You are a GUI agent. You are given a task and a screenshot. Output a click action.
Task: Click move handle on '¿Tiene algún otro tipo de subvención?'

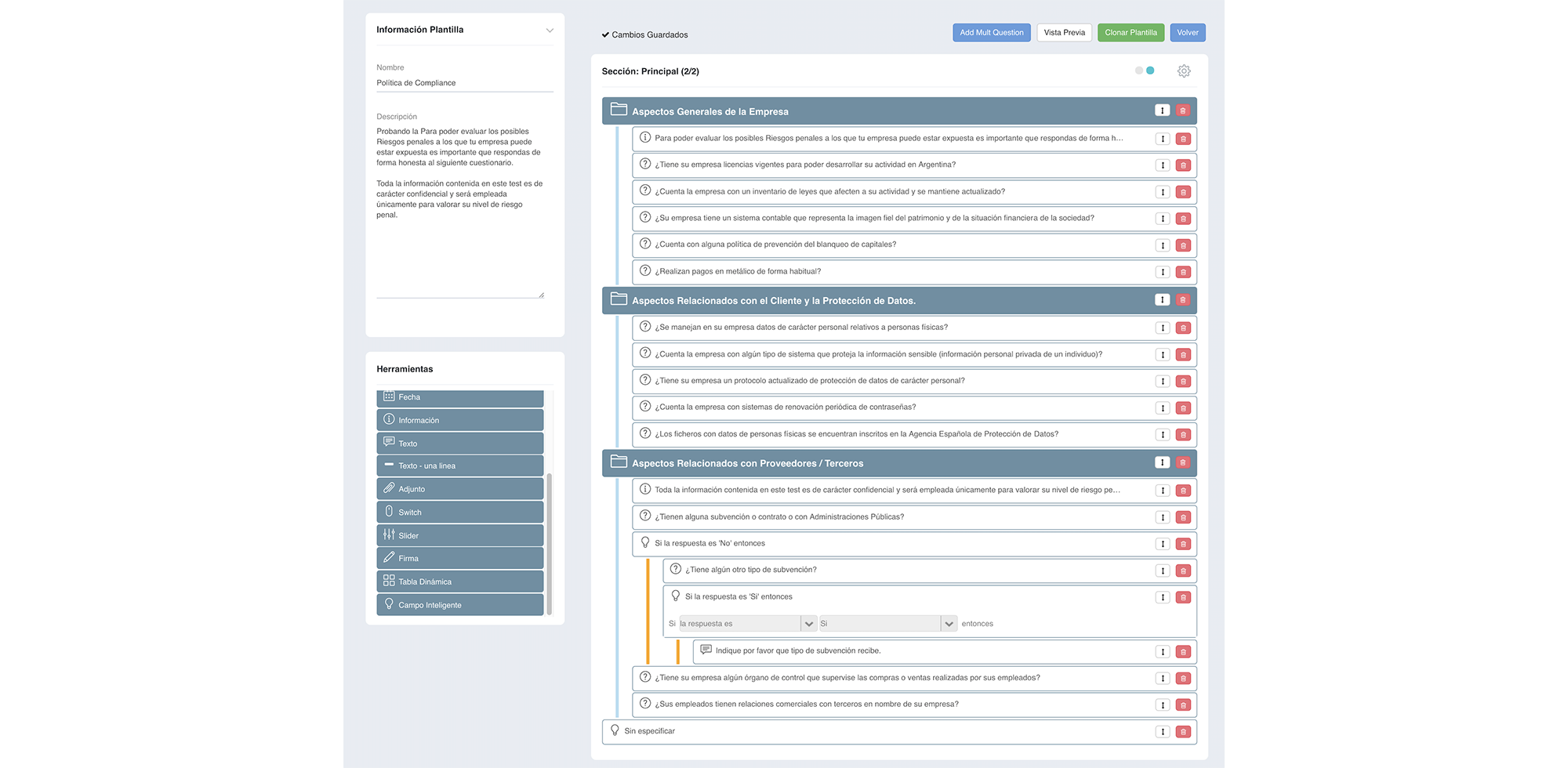click(x=1163, y=571)
